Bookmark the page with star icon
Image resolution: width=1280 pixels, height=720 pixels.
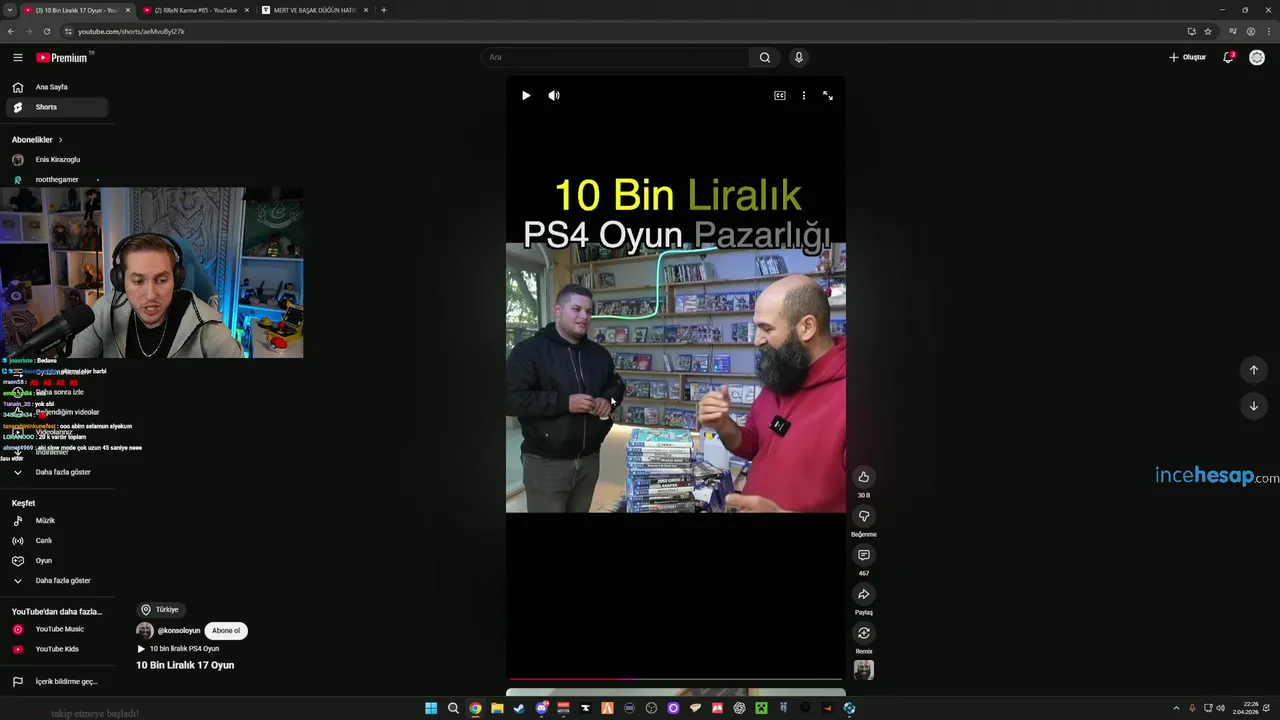click(1208, 31)
